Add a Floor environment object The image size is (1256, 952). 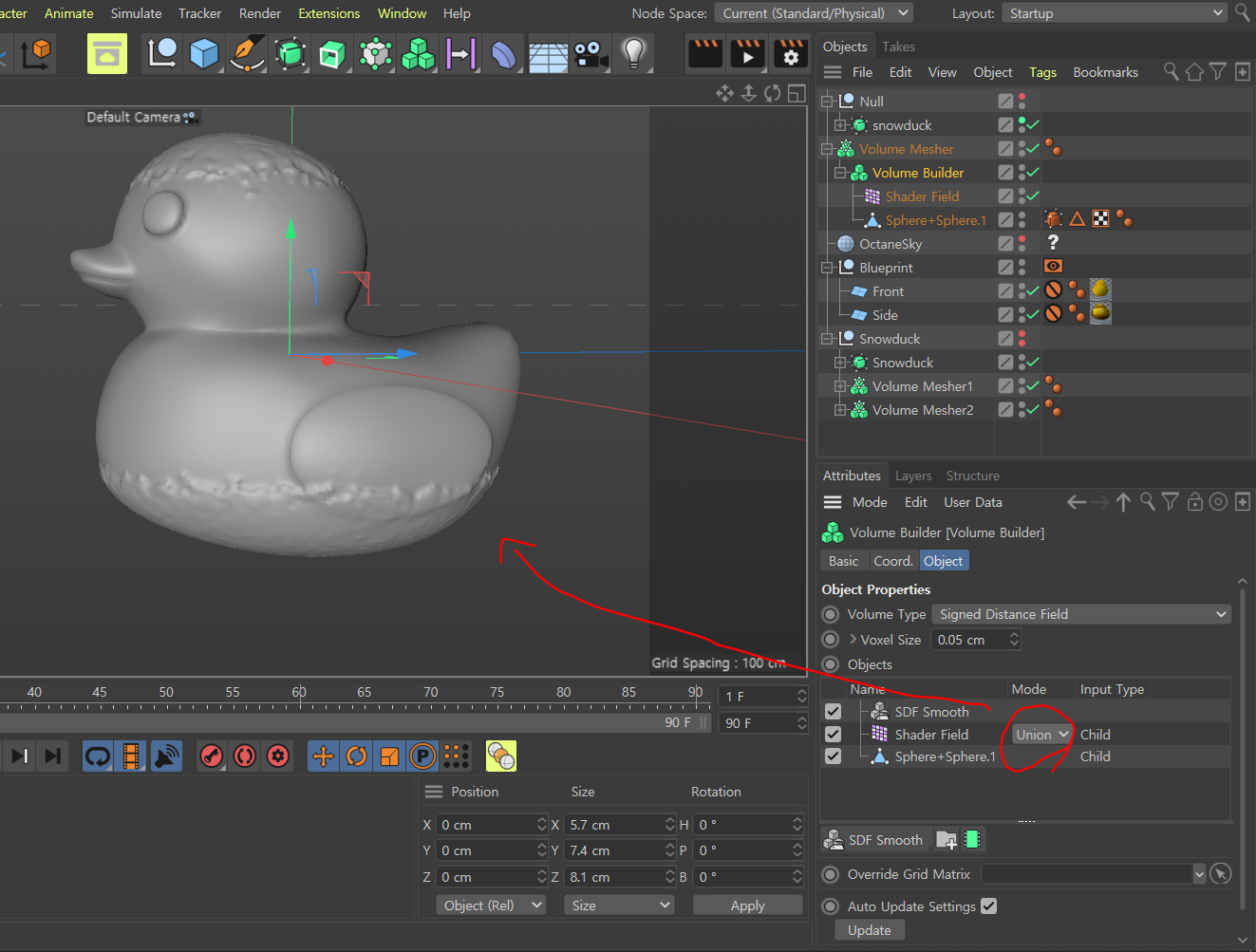pos(548,54)
